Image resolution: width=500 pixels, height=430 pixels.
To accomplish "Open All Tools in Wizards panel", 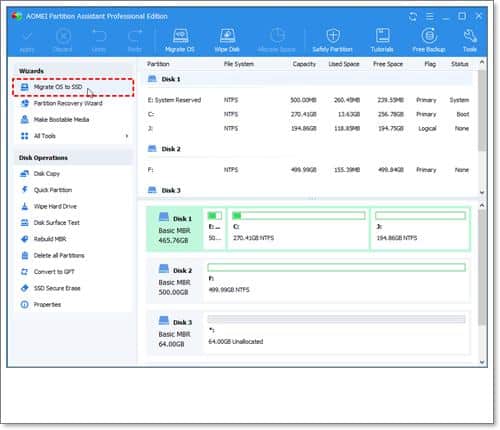I will click(x=45, y=136).
